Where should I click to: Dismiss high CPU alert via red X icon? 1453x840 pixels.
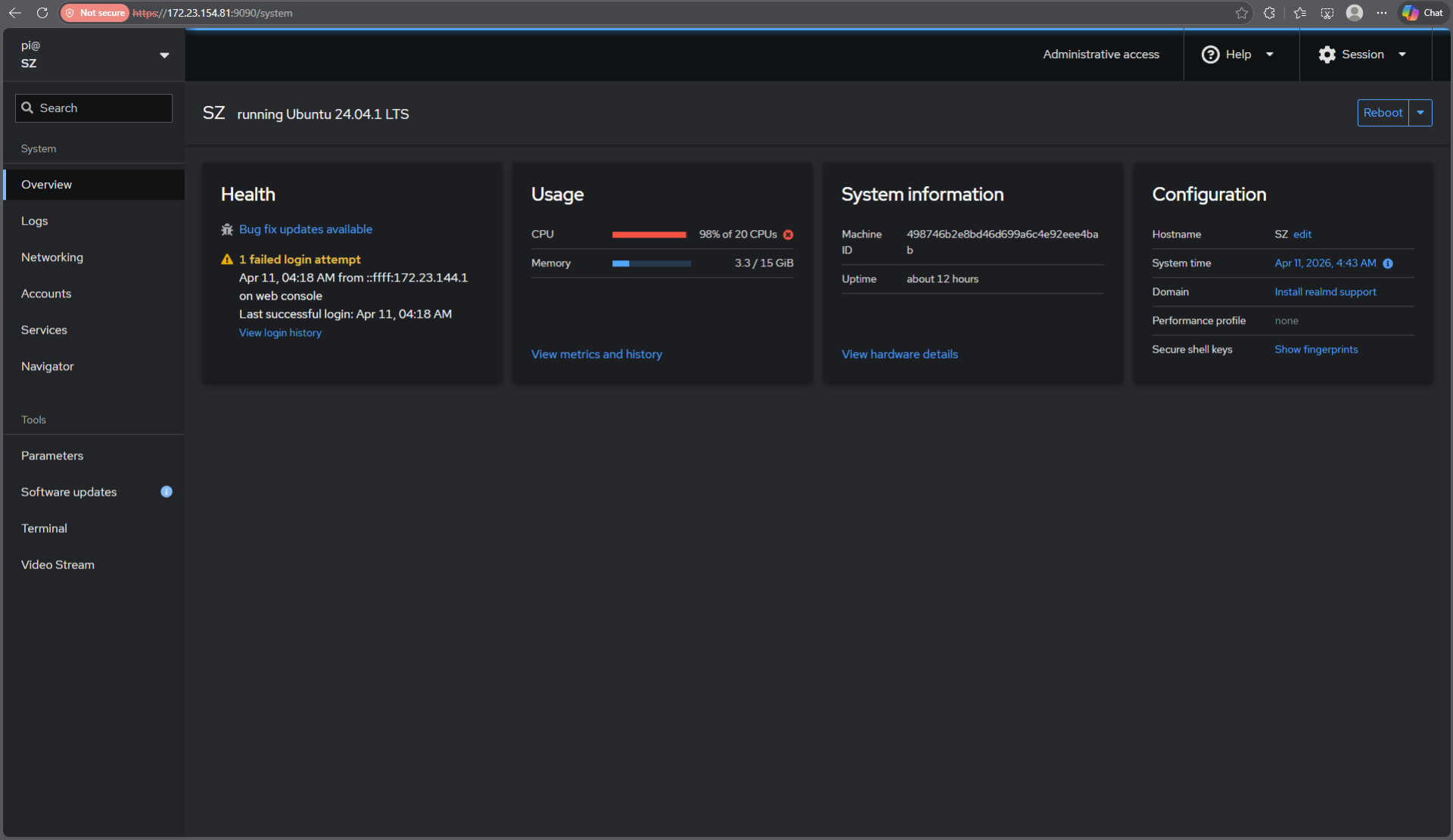click(788, 235)
